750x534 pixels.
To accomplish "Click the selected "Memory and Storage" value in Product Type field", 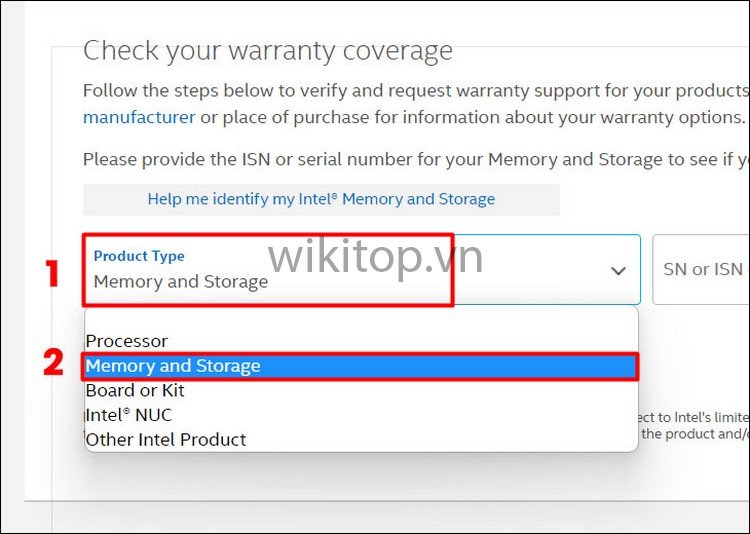I will point(181,282).
